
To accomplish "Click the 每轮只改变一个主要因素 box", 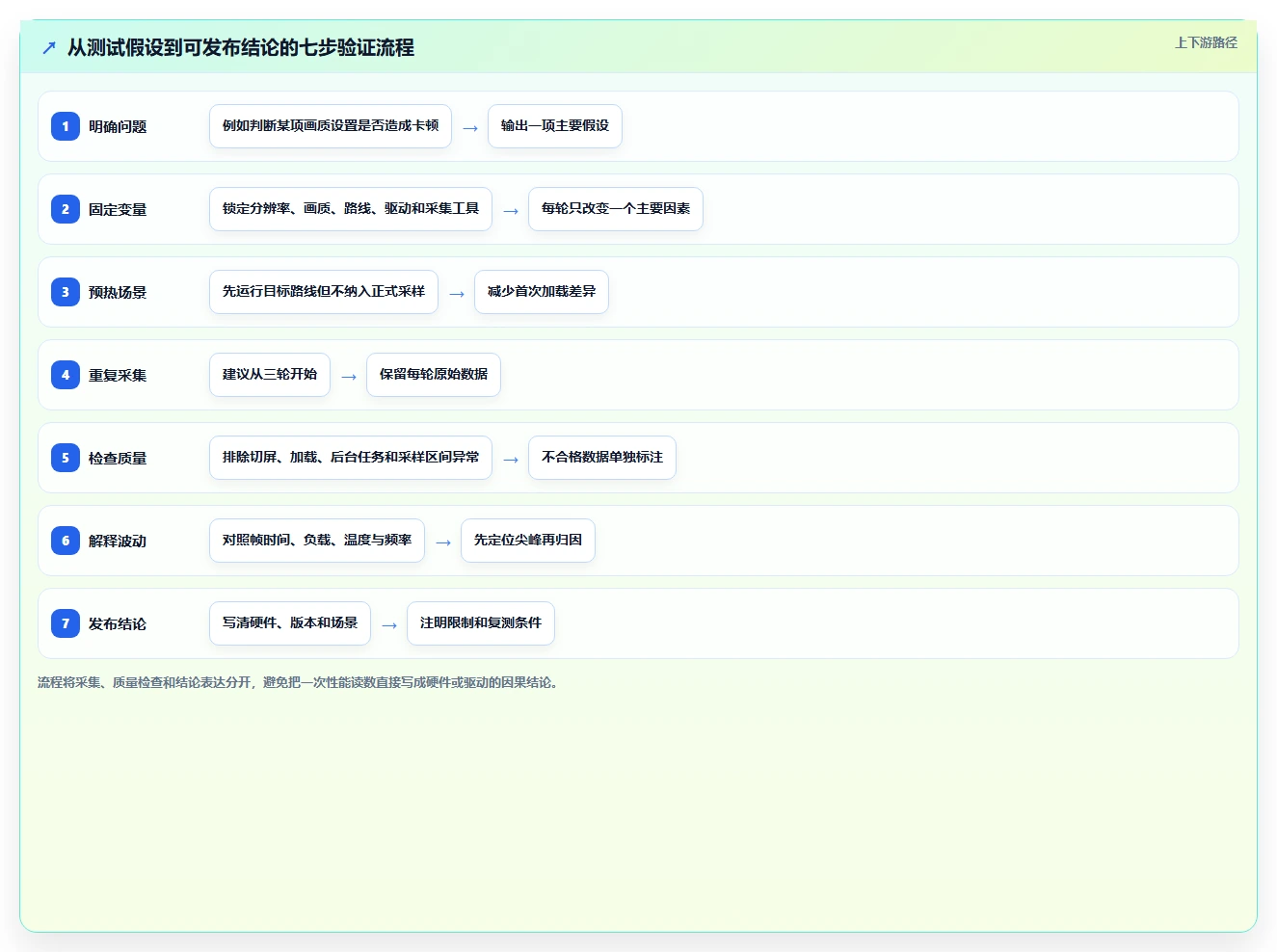I will [616, 209].
